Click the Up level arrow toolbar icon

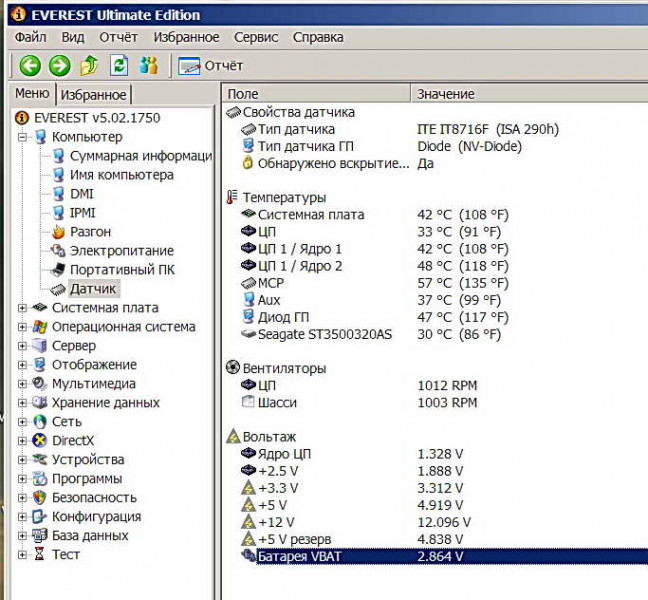89,66
